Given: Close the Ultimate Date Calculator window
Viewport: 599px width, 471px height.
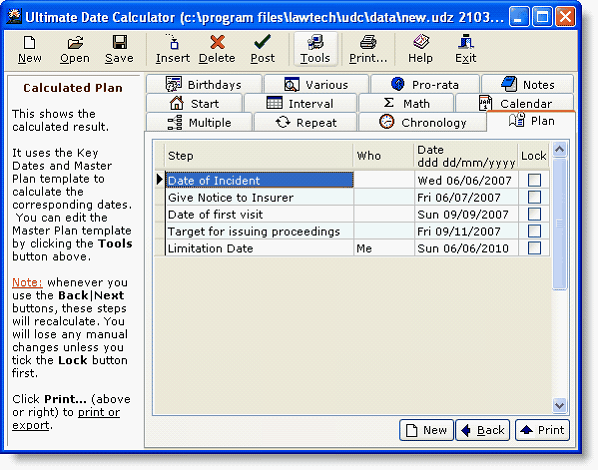Looking at the screenshot, I should 565,17.
